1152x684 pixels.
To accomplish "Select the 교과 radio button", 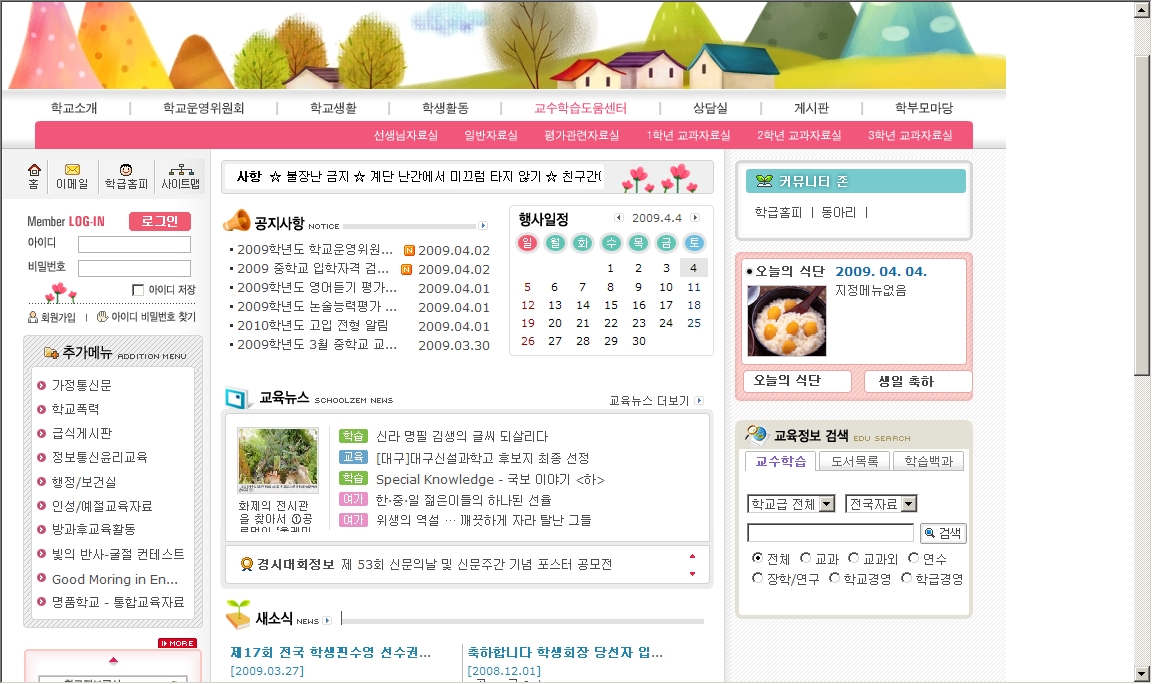I will click(x=806, y=558).
